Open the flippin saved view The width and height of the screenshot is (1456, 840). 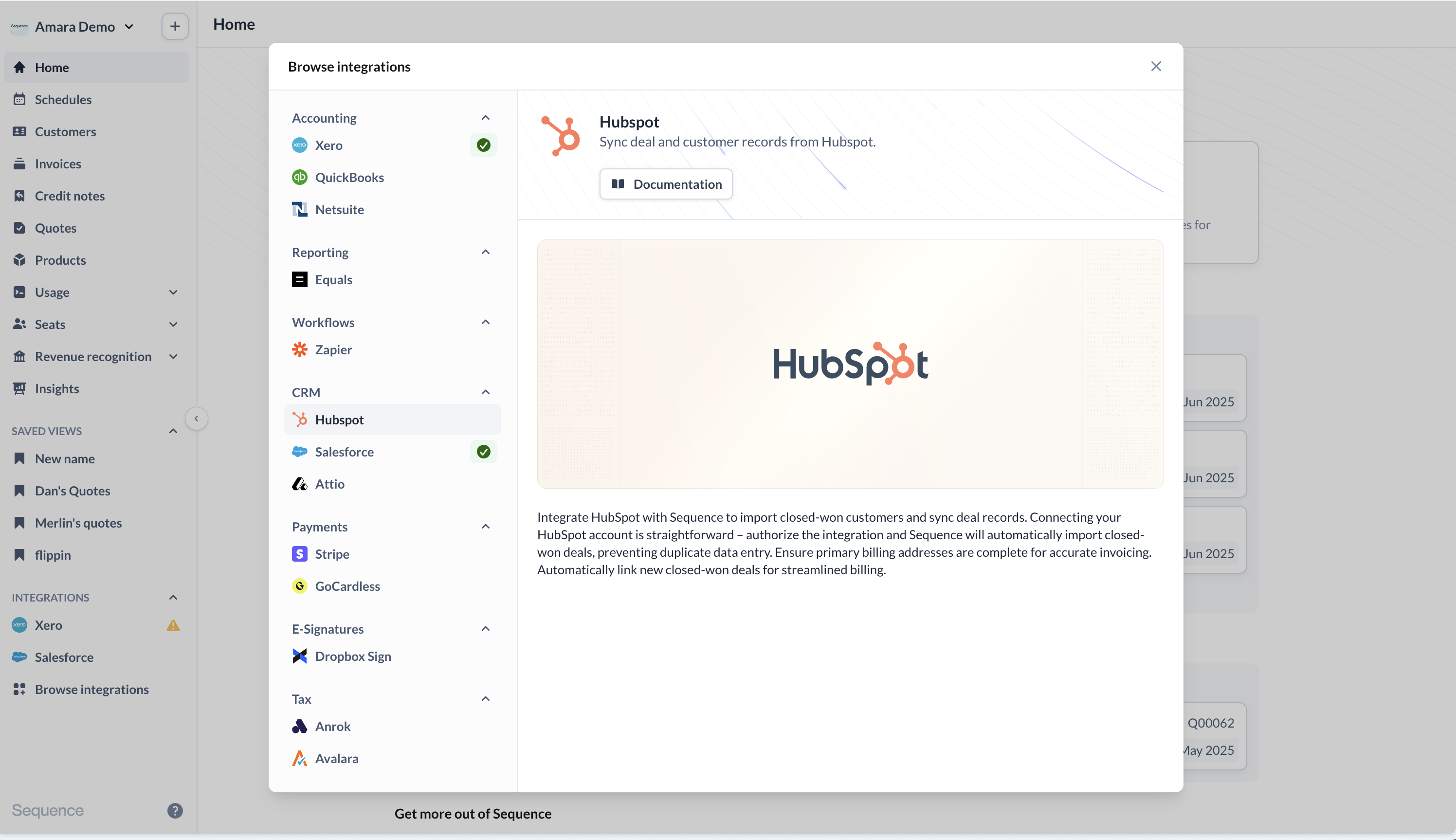point(96,555)
